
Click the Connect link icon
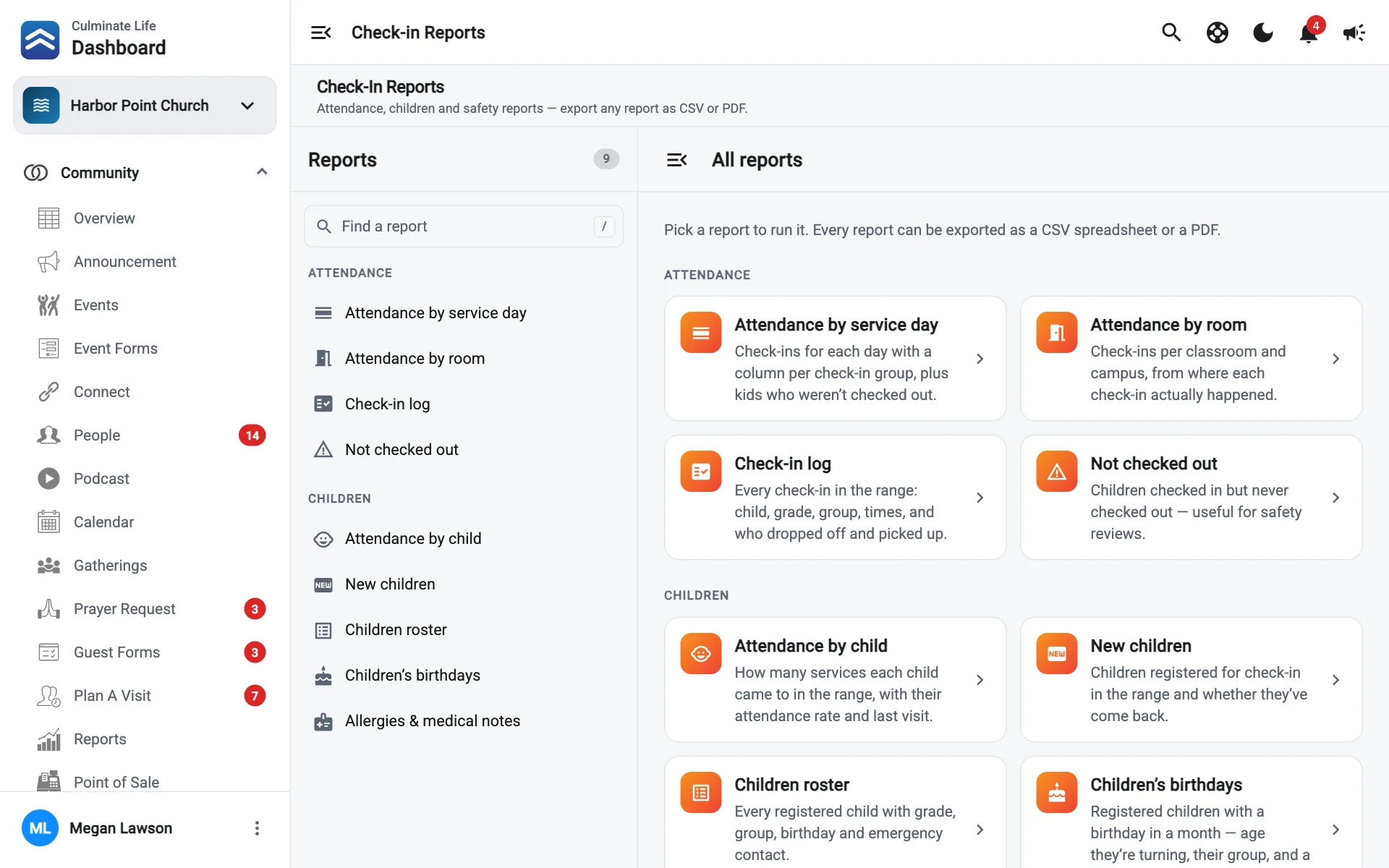click(48, 392)
